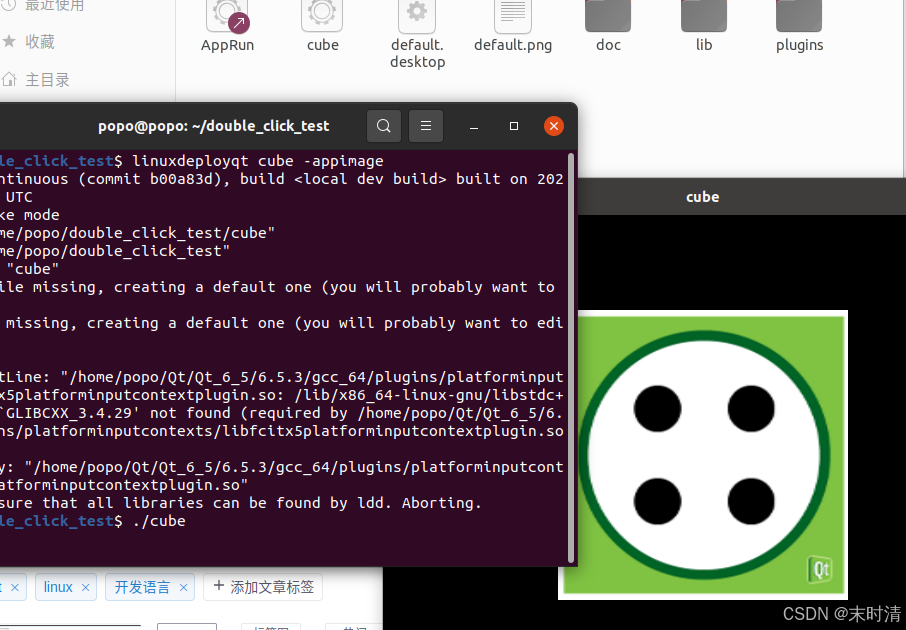Click the file name label default.png
The image size is (906, 630).
pyautogui.click(x=513, y=45)
